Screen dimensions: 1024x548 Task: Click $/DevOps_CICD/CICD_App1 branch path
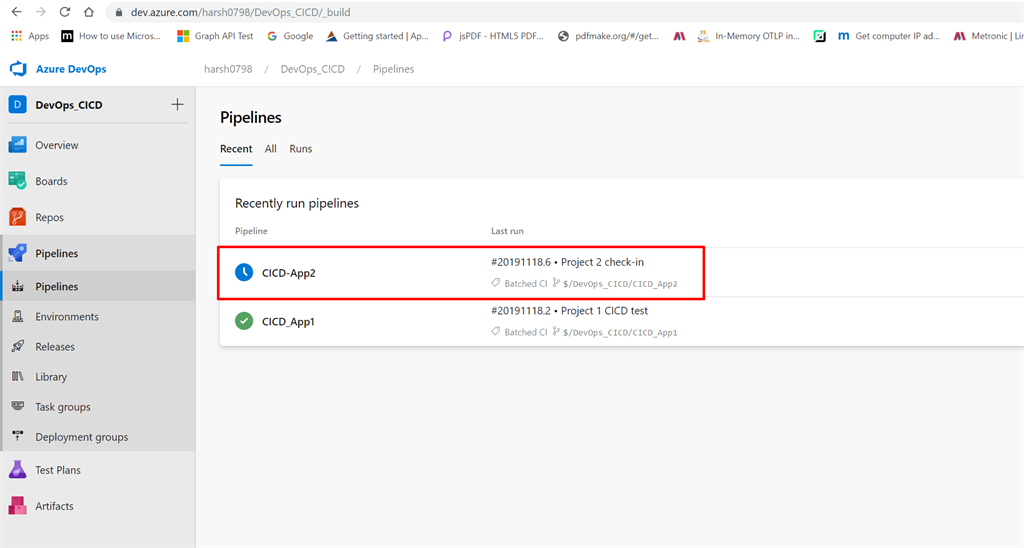620,332
